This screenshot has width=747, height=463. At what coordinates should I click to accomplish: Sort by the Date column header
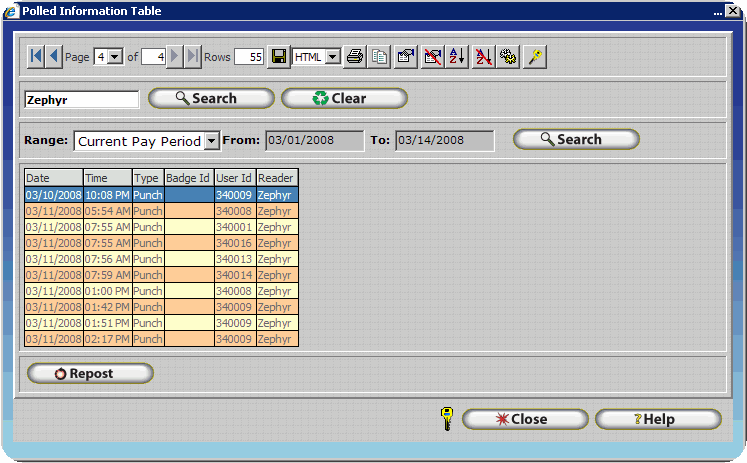(53, 178)
